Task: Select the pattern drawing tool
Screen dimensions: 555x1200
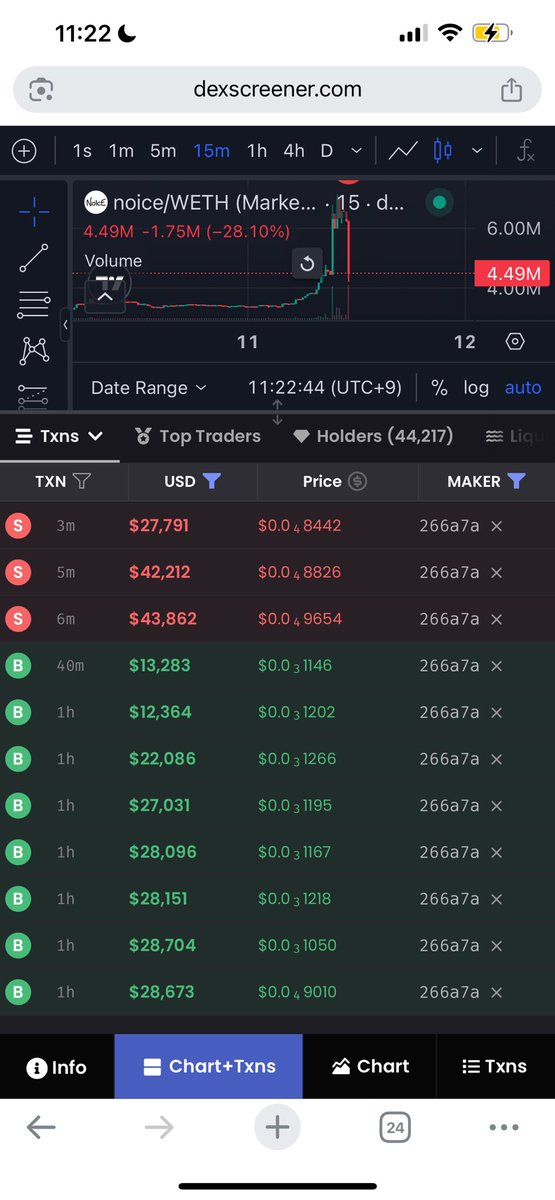Action: 34,350
